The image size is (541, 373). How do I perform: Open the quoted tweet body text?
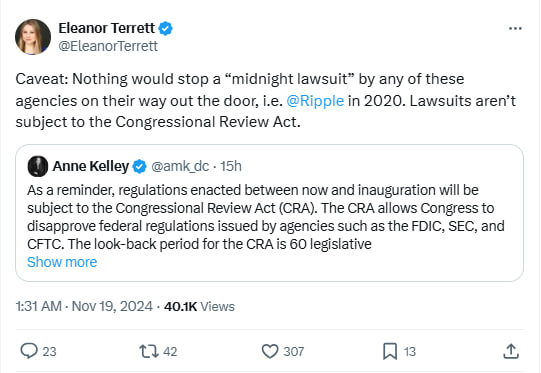pos(266,217)
